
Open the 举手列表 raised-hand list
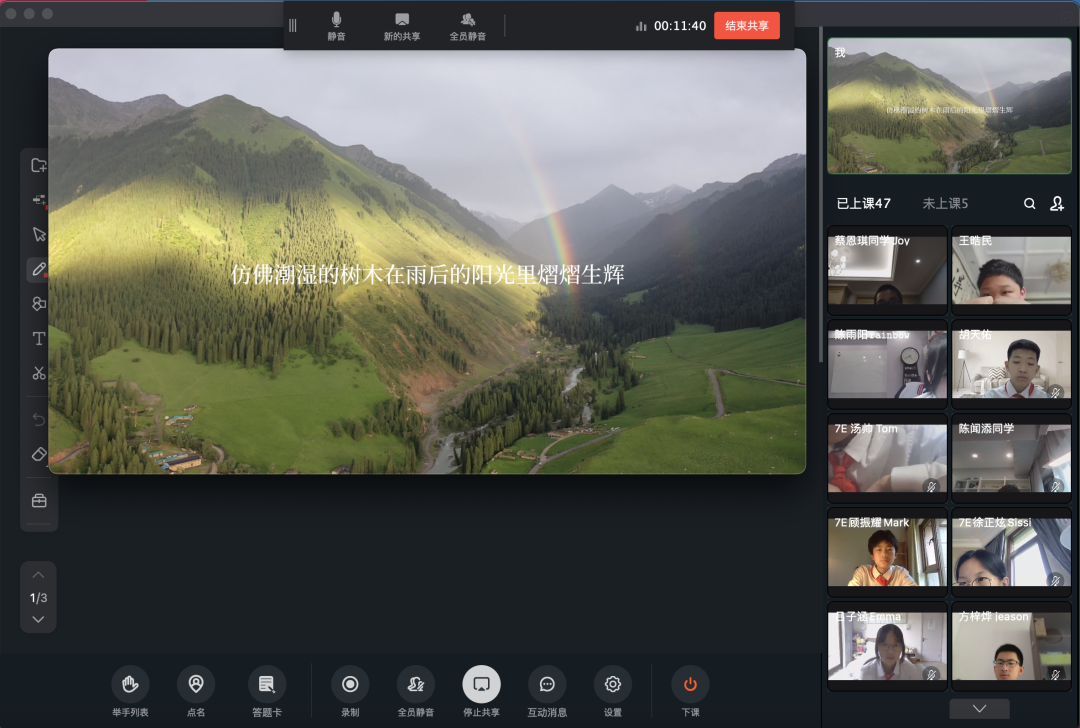click(130, 685)
